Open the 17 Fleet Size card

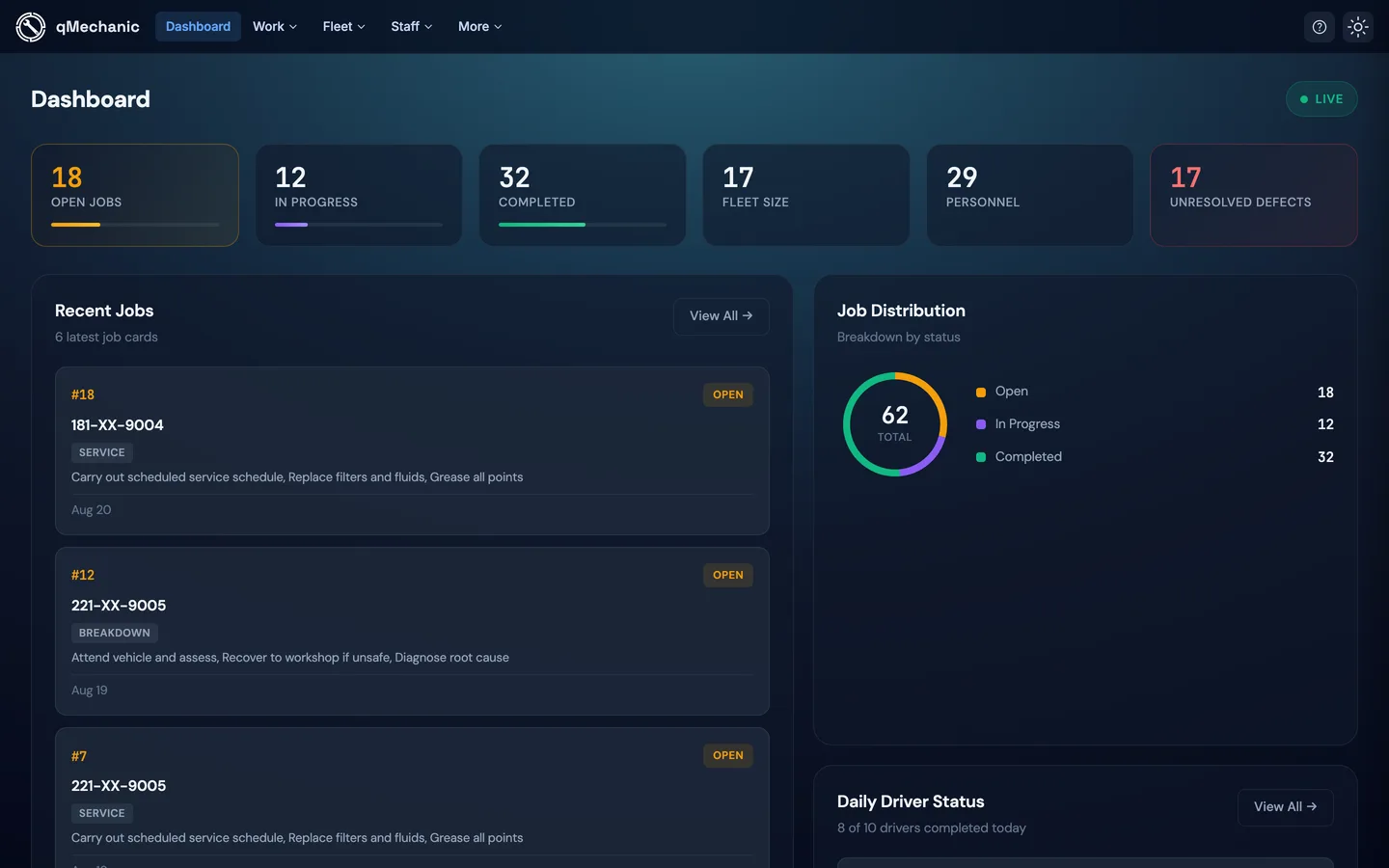pyautogui.click(x=806, y=195)
